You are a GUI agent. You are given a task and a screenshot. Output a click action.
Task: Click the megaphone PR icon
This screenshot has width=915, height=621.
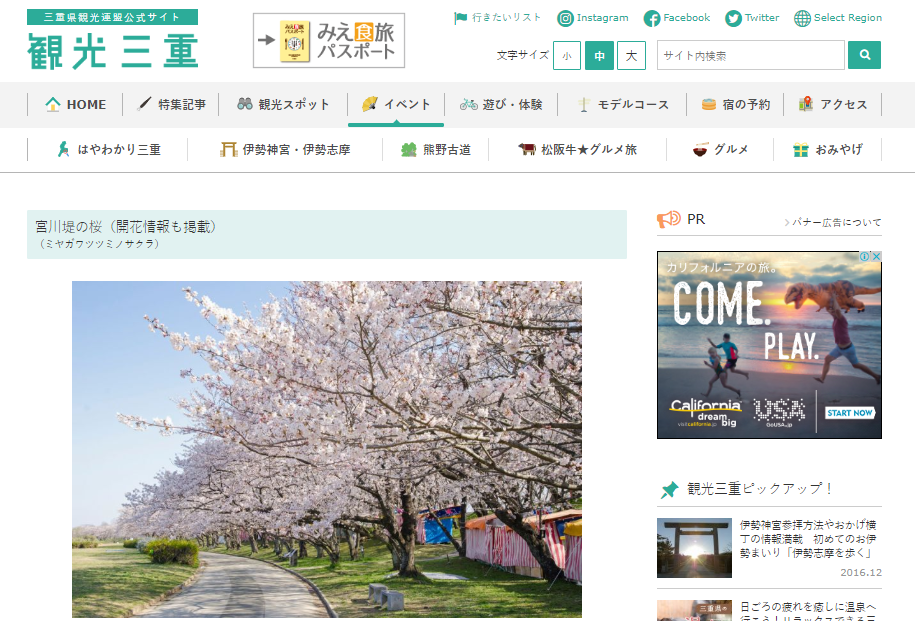pos(669,219)
